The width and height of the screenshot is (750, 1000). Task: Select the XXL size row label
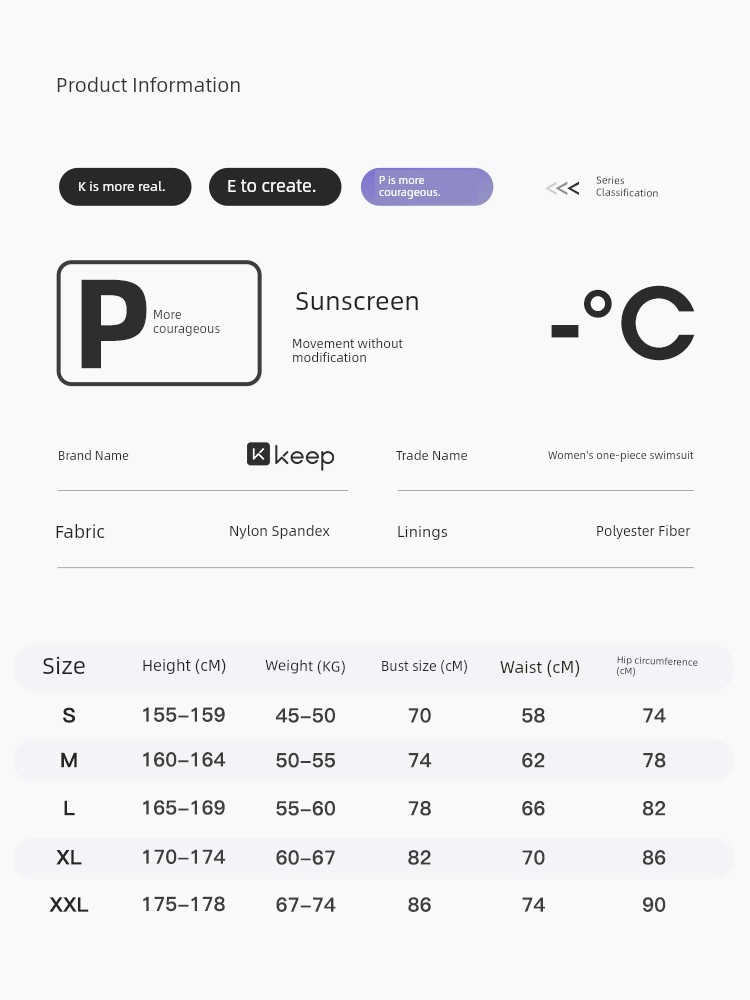pyautogui.click(x=69, y=905)
